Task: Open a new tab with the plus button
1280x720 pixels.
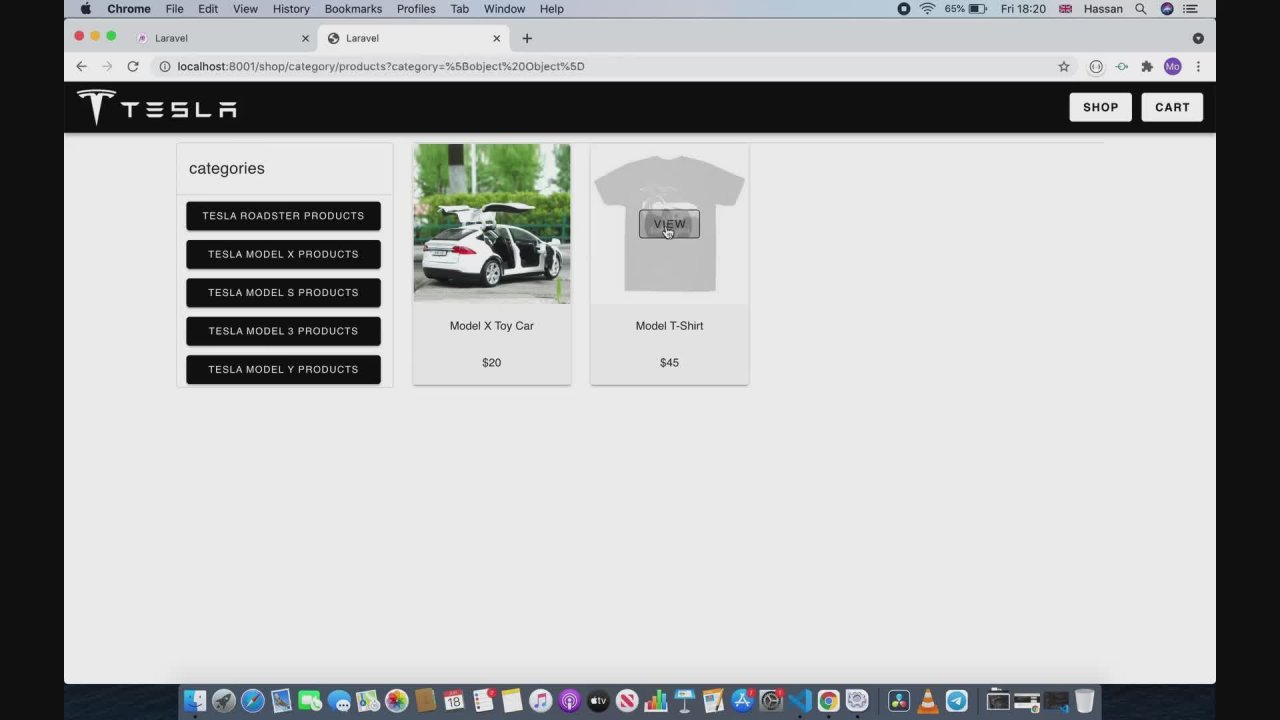Action: (527, 38)
